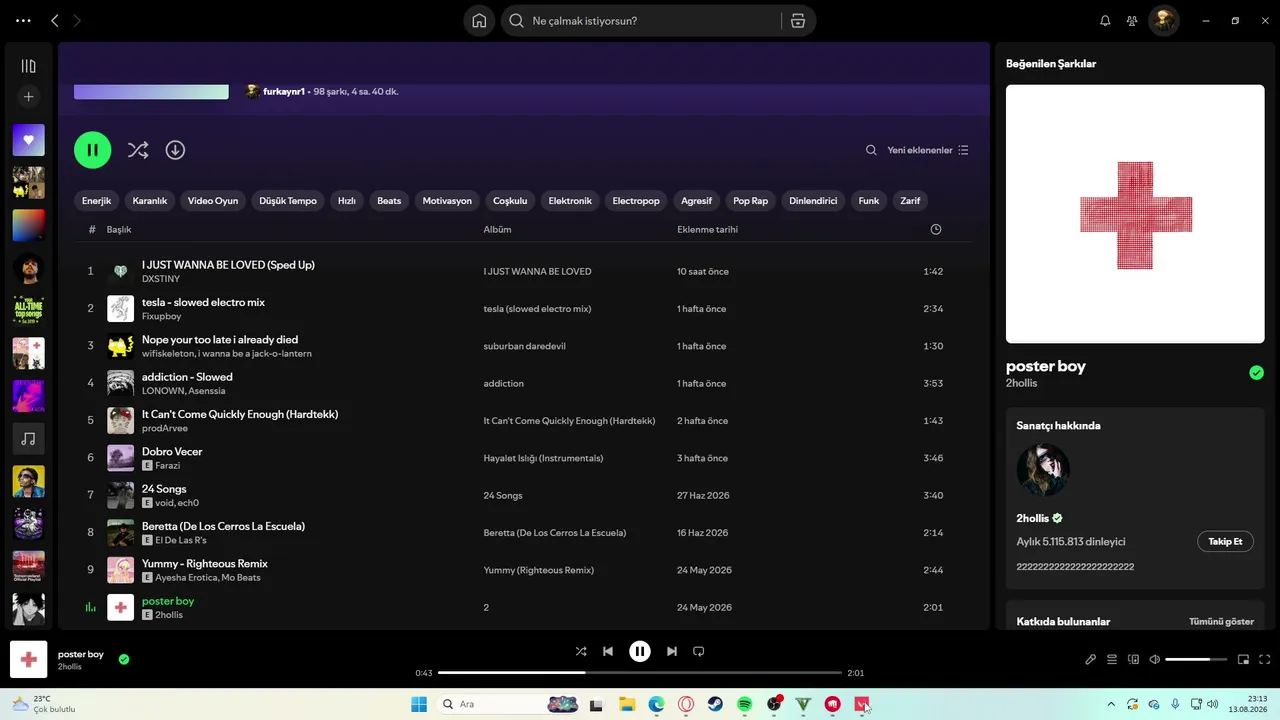
Task: Sort by duration clock icon
Action: tap(936, 230)
